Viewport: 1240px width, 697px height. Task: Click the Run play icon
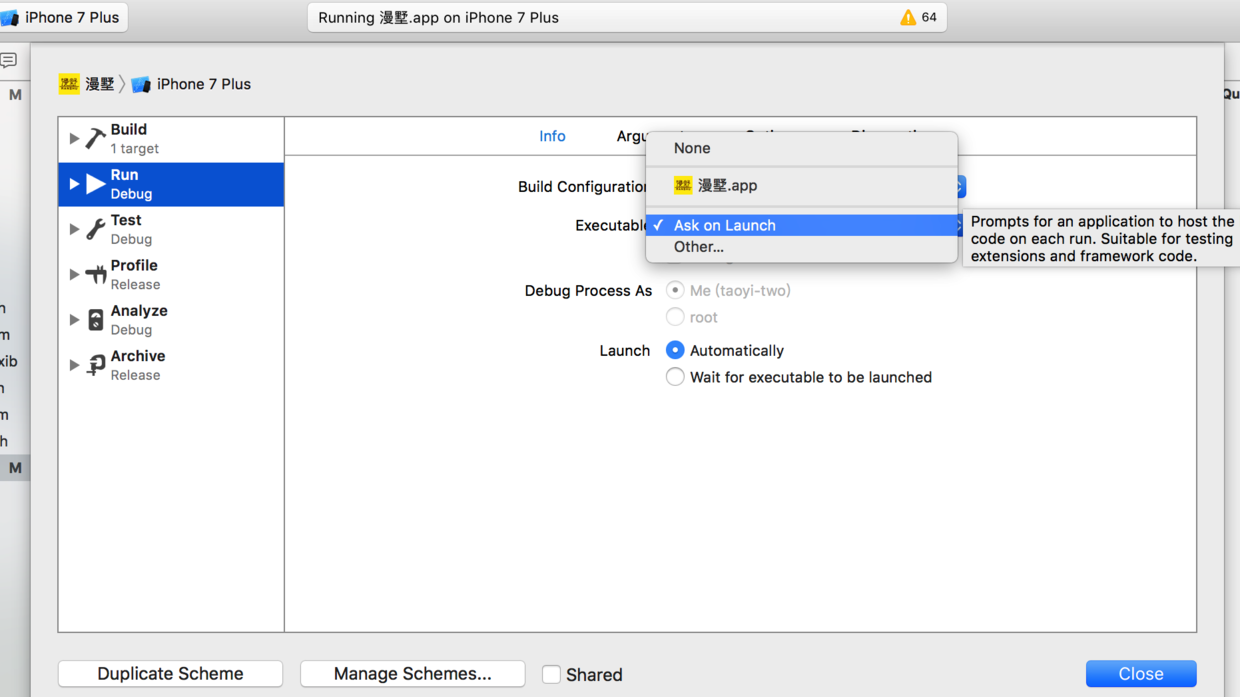[96, 184]
